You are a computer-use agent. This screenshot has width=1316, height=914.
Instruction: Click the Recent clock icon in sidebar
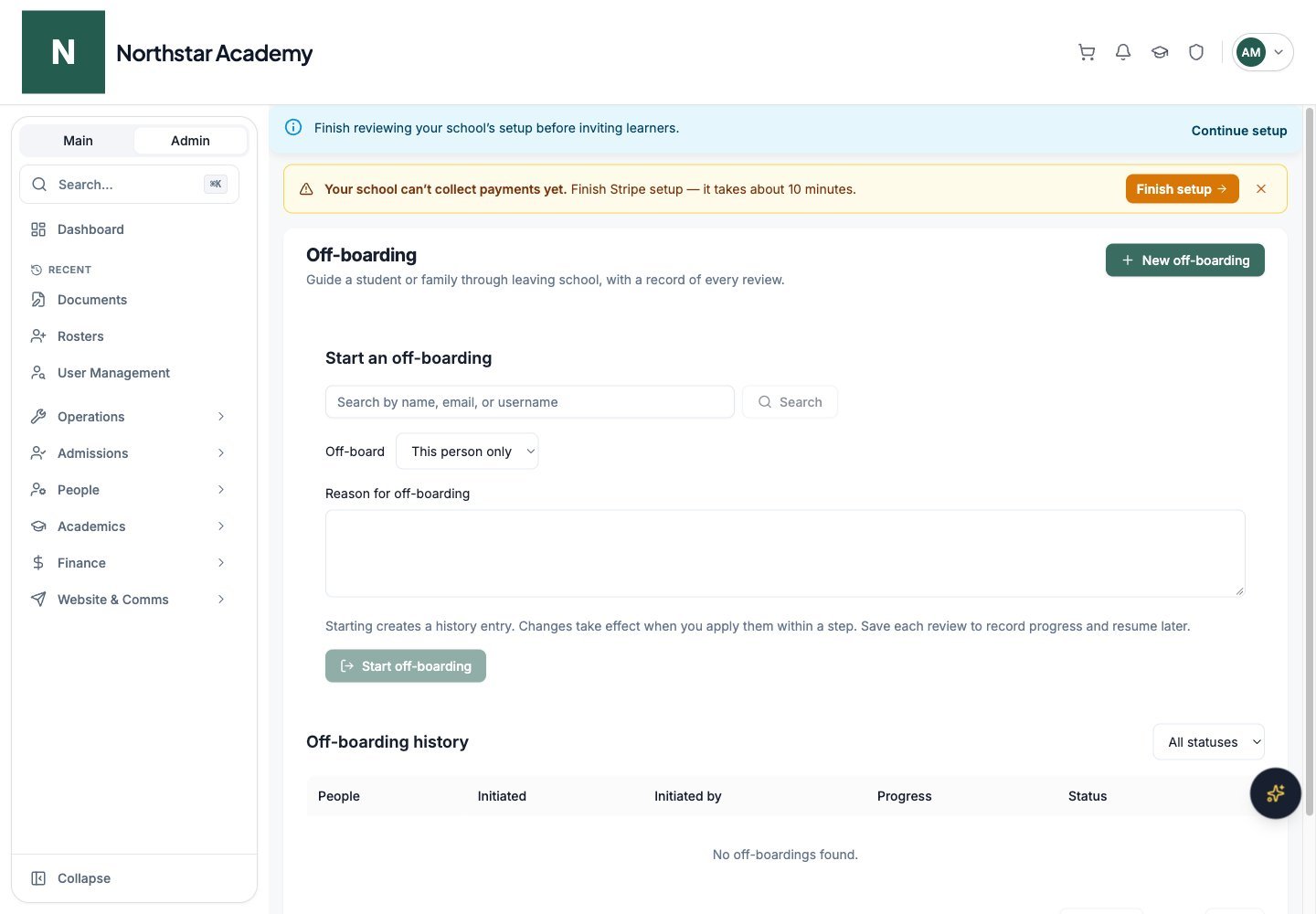tap(37, 270)
